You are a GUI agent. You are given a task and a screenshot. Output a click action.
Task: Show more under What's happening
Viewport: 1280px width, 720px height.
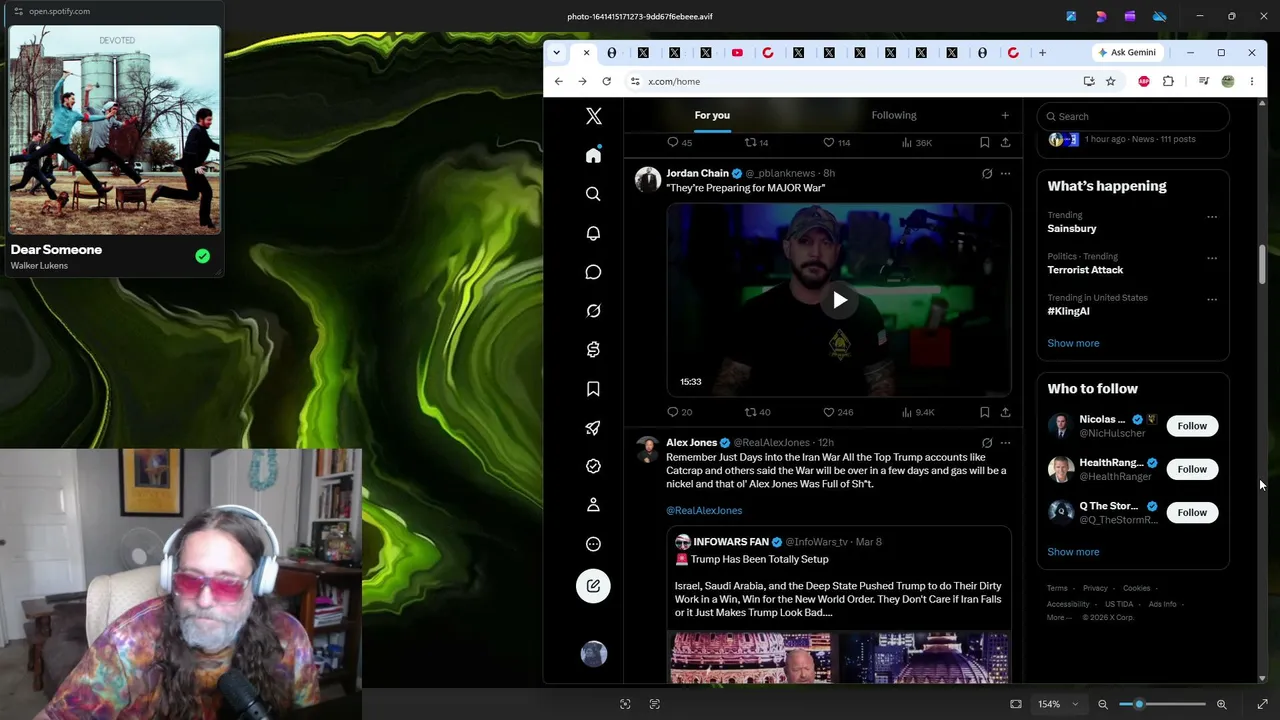click(x=1073, y=343)
